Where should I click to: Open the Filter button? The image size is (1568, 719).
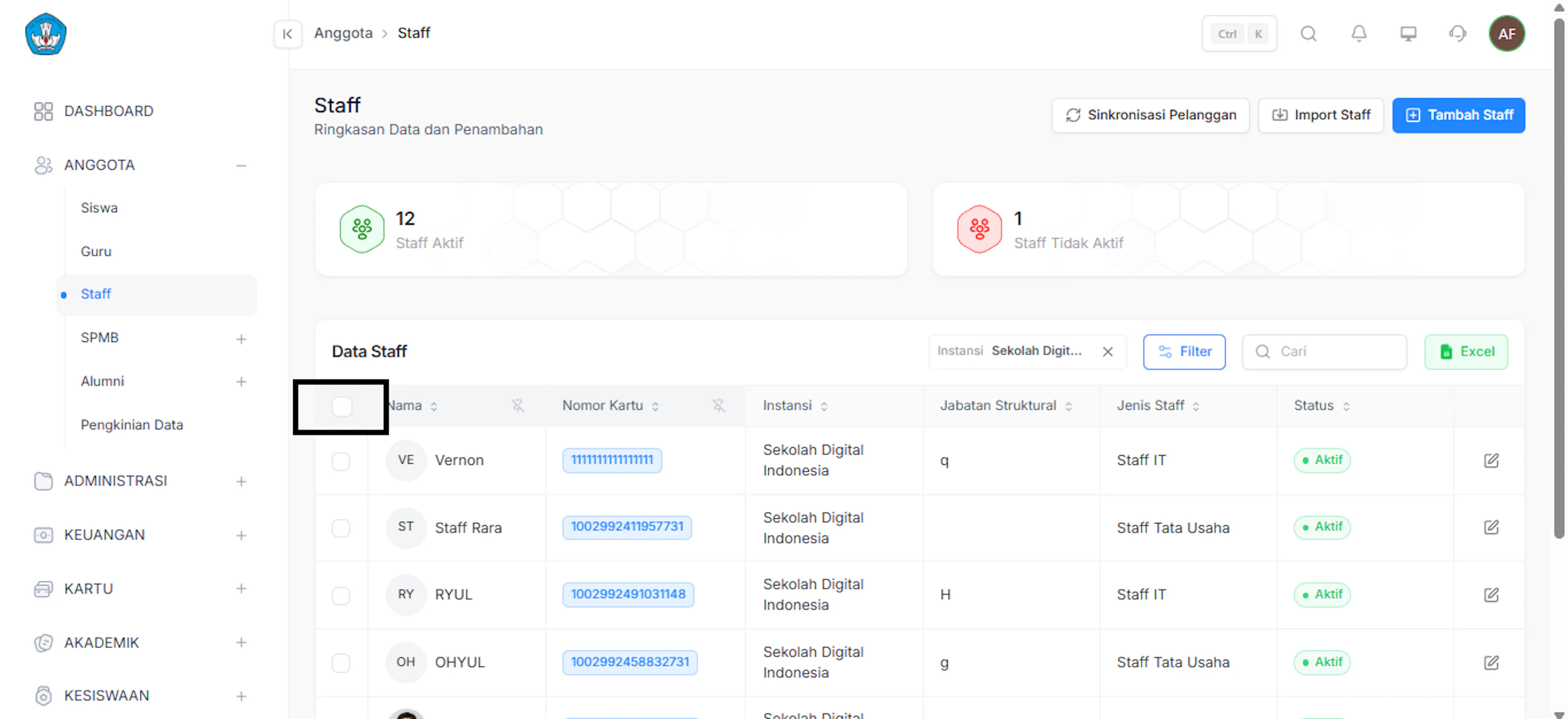tap(1184, 351)
